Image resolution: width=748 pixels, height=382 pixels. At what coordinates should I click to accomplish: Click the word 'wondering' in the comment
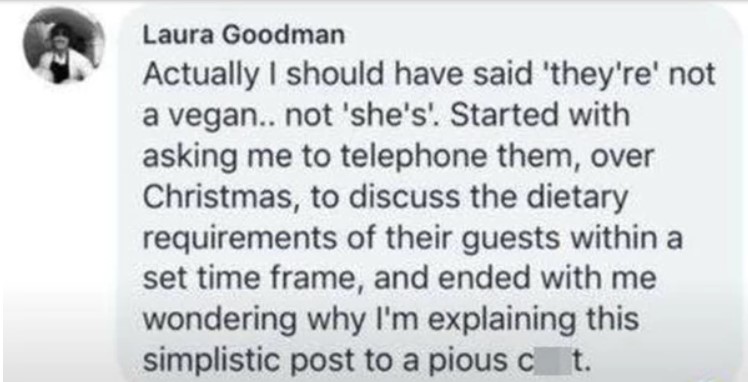point(221,320)
